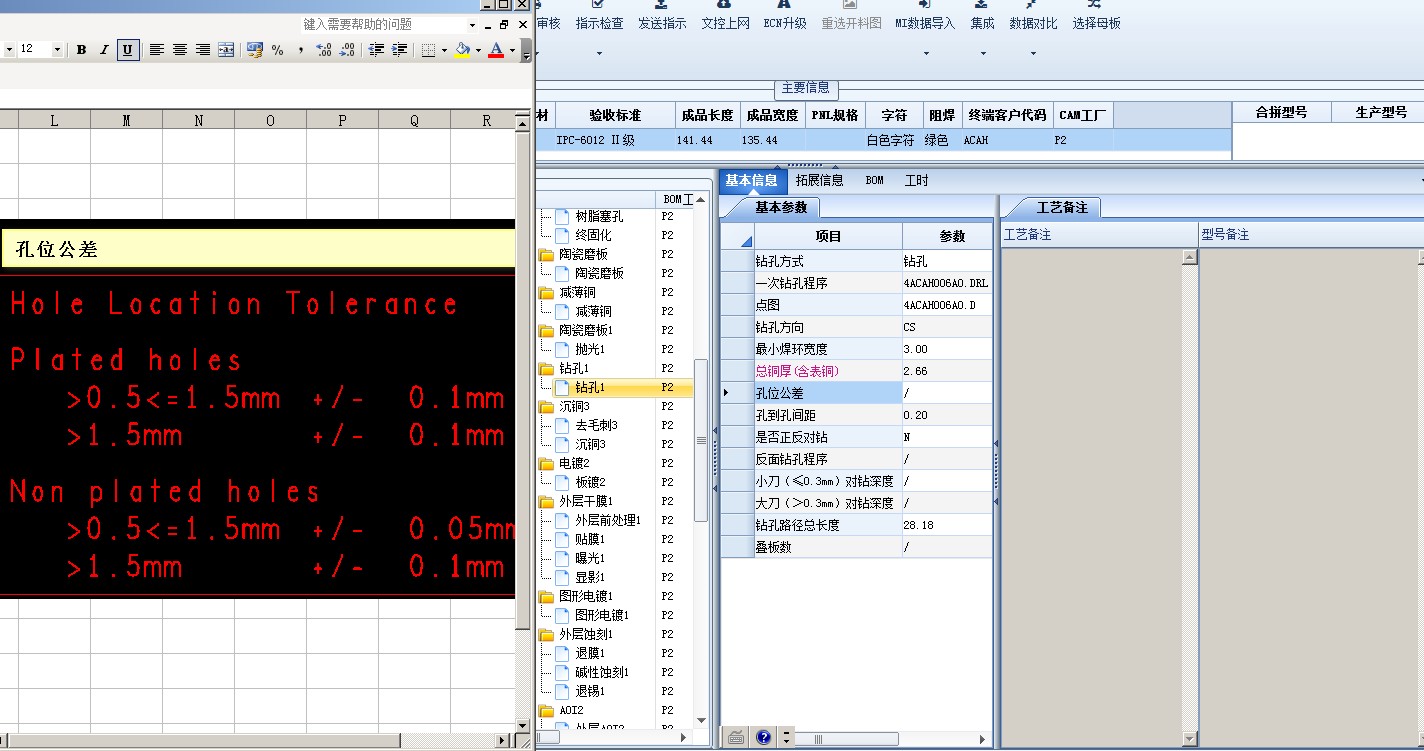Align cell text to the left
Viewport: 1424px width, 751px height.
[x=157, y=50]
